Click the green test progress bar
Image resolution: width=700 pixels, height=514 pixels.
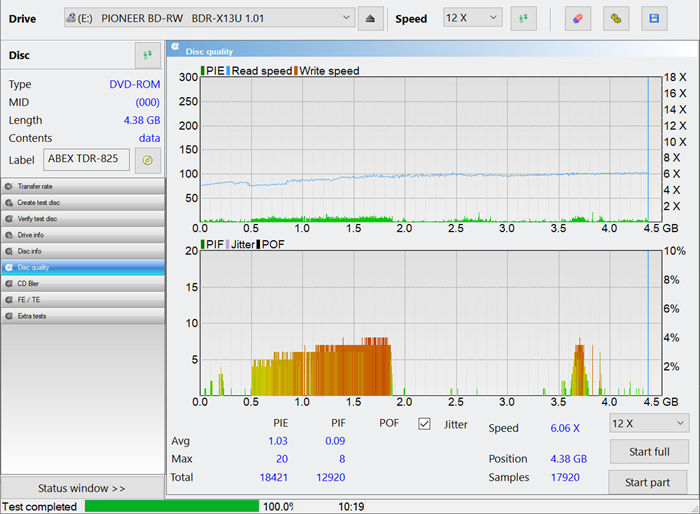(171, 506)
